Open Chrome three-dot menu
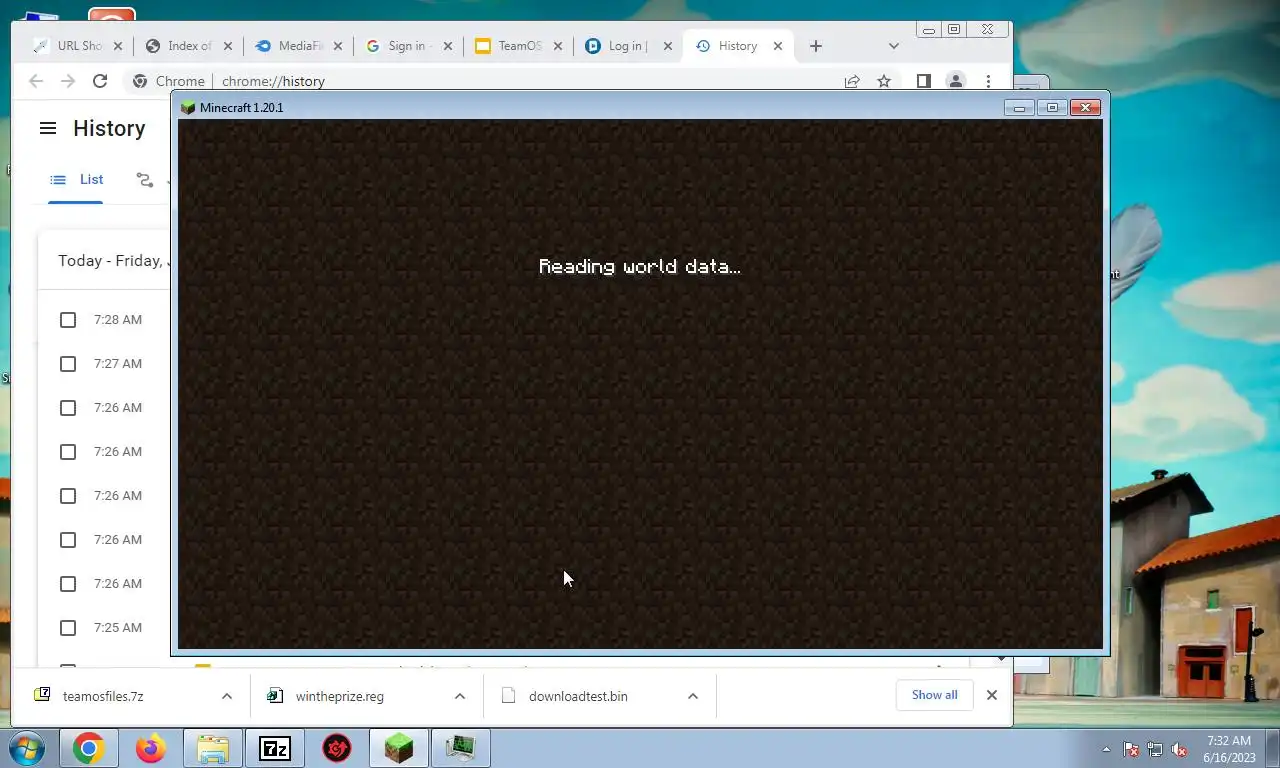Image resolution: width=1280 pixels, height=768 pixels. tap(988, 81)
